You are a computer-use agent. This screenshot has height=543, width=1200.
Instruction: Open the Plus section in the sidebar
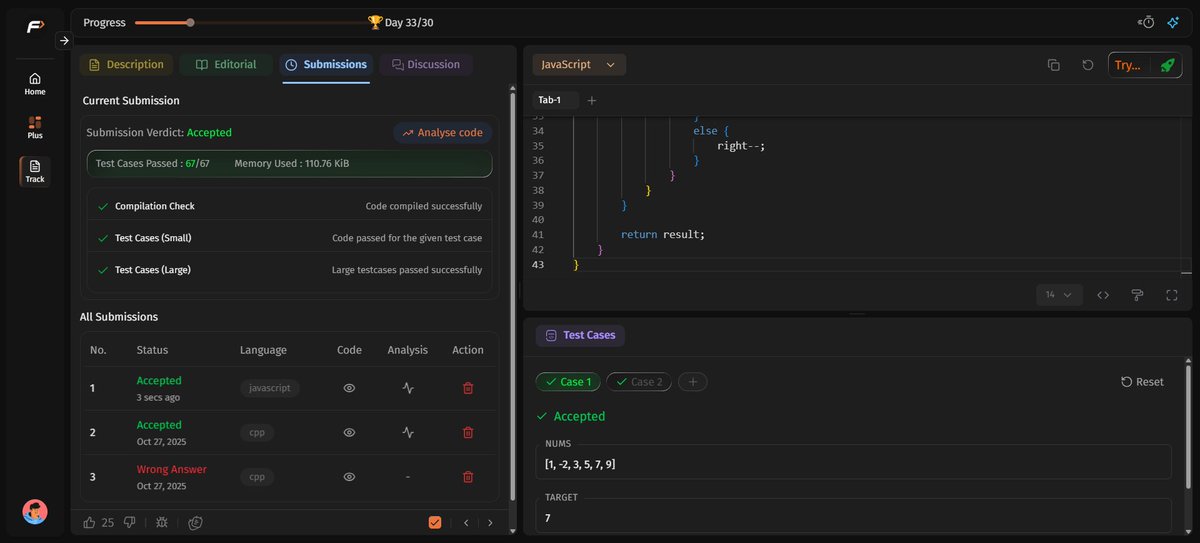click(35, 127)
